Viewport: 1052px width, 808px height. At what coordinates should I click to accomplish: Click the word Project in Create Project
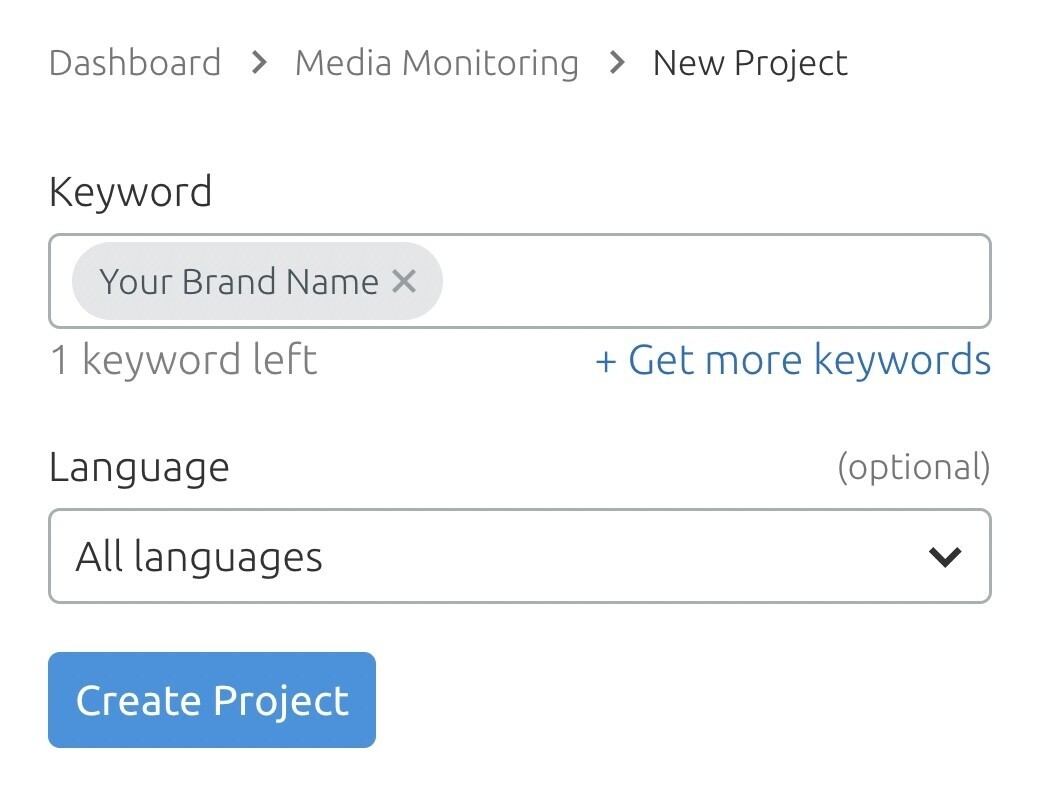(281, 702)
